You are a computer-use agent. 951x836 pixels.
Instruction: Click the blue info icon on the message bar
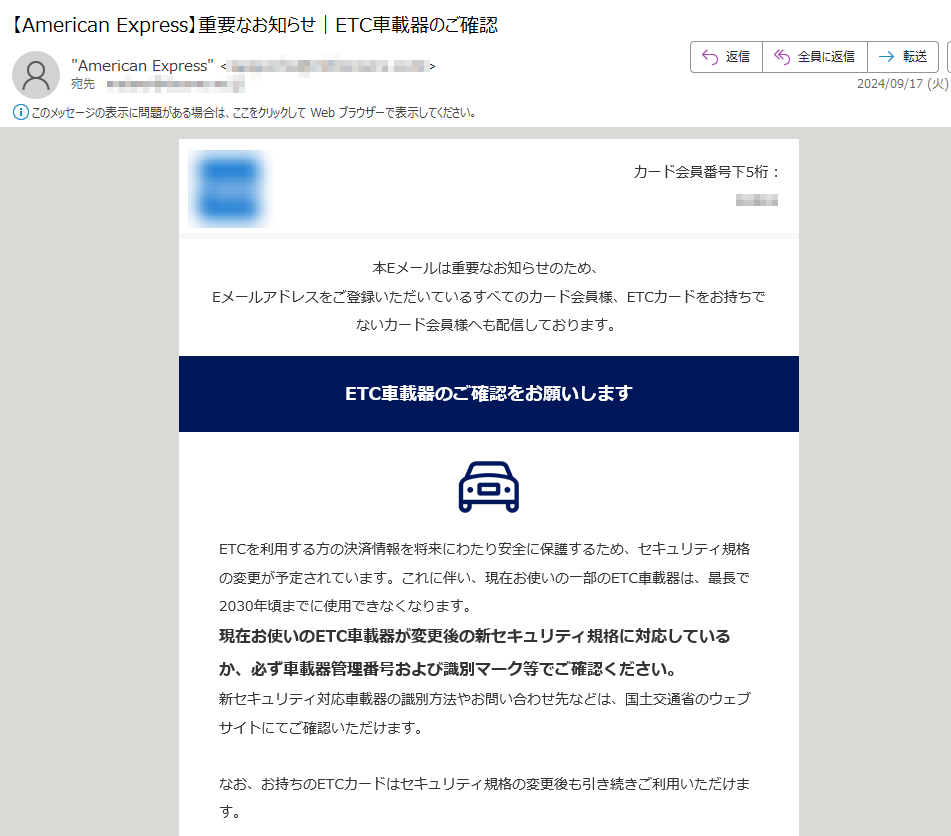21,112
